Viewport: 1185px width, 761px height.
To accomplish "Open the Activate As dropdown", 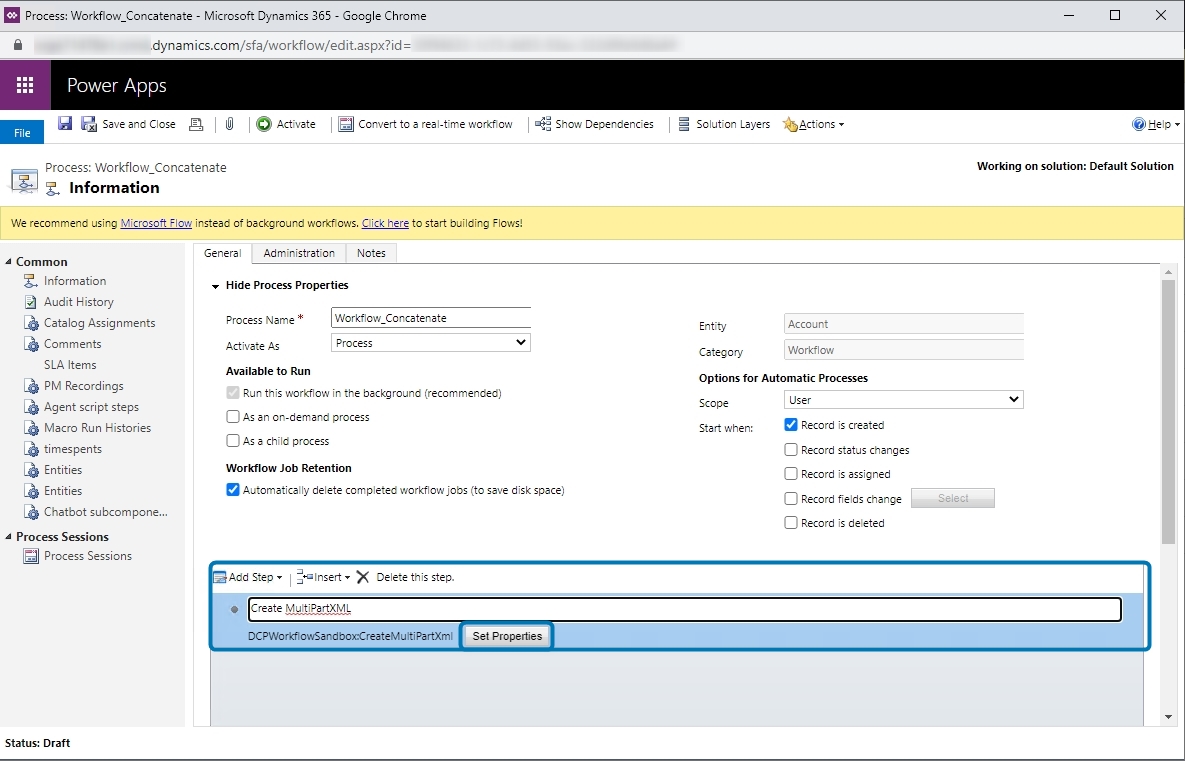I will [431, 342].
